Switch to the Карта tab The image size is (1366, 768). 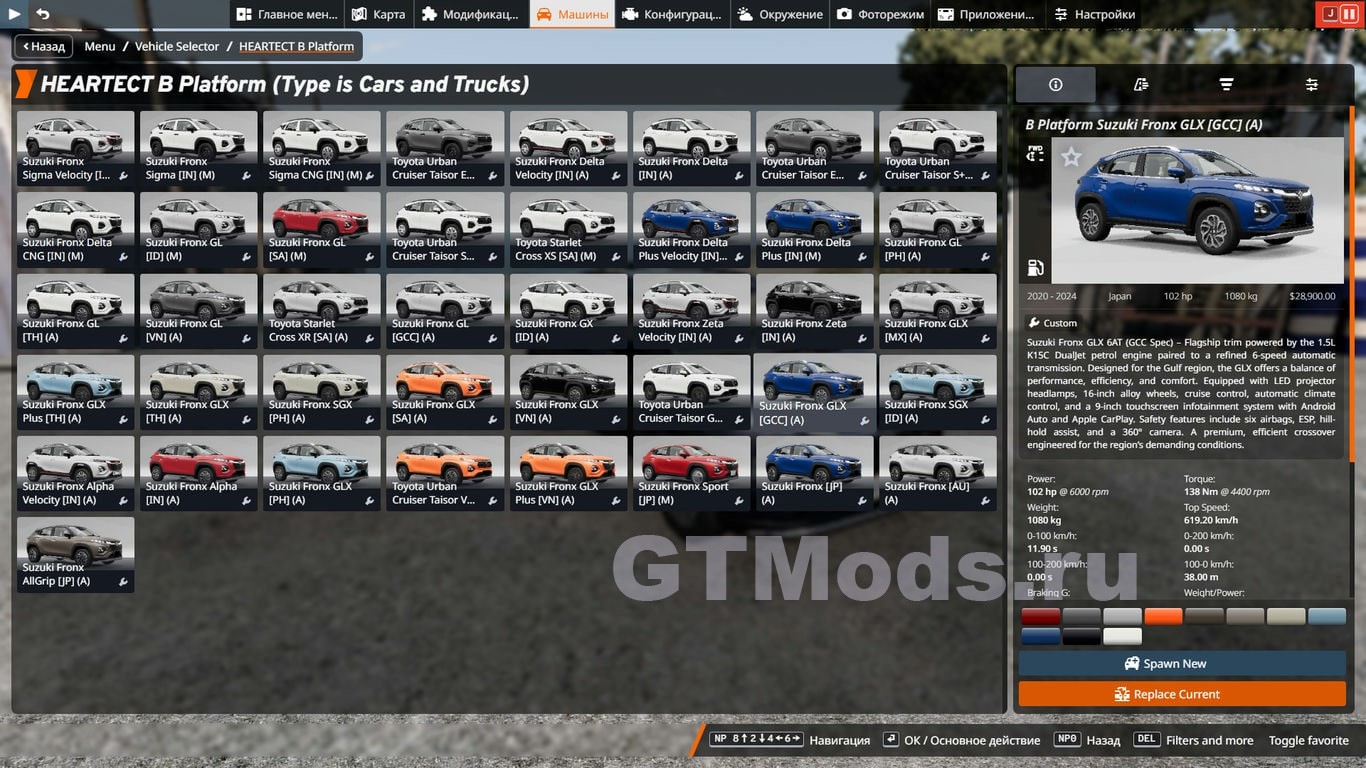click(378, 14)
